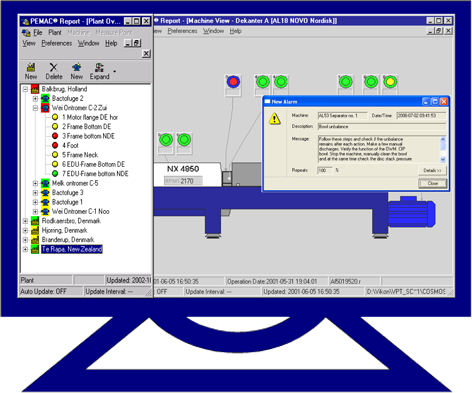This screenshot has width=472, height=393.
Task: Click the Delete toolbar icon
Action: (54, 71)
